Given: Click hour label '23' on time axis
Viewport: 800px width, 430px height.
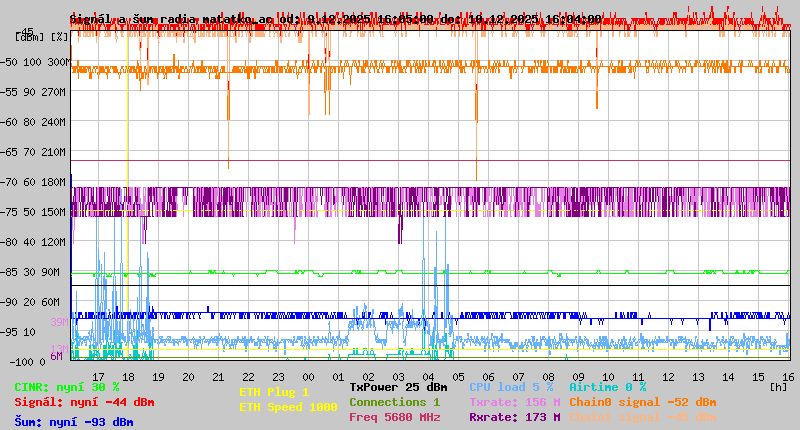Looking at the screenshot, I should [x=279, y=377].
